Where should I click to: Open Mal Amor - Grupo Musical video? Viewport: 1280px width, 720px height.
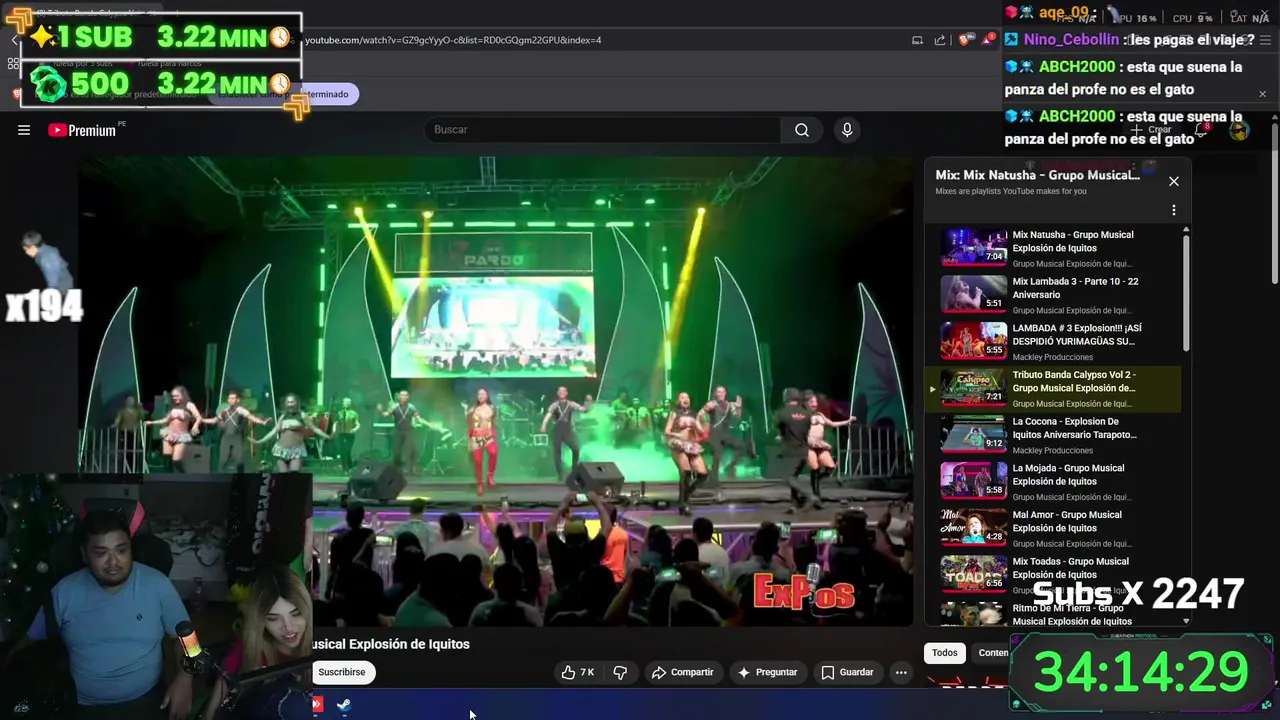tap(1067, 521)
